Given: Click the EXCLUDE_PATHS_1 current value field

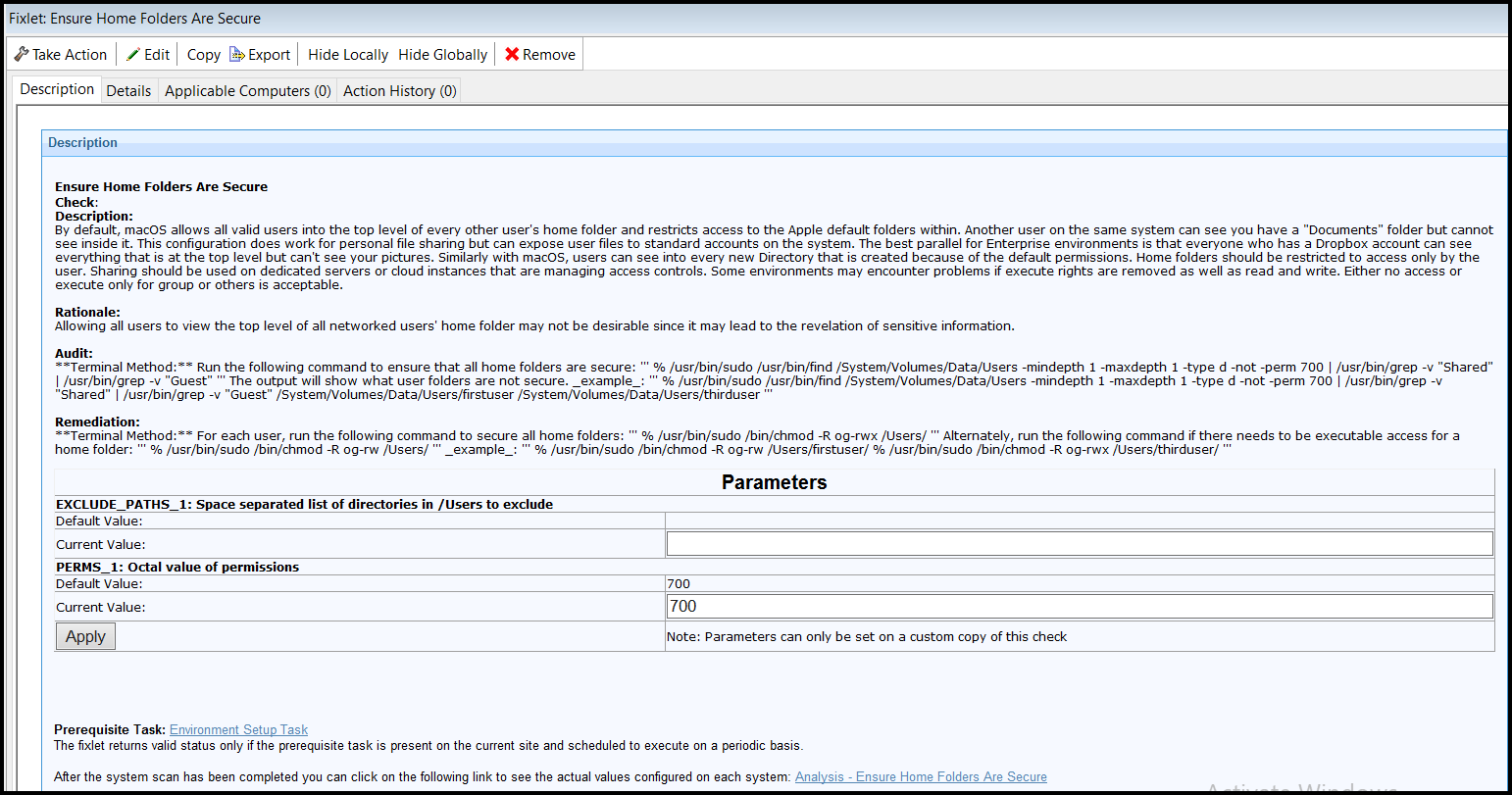Looking at the screenshot, I should (x=1079, y=544).
